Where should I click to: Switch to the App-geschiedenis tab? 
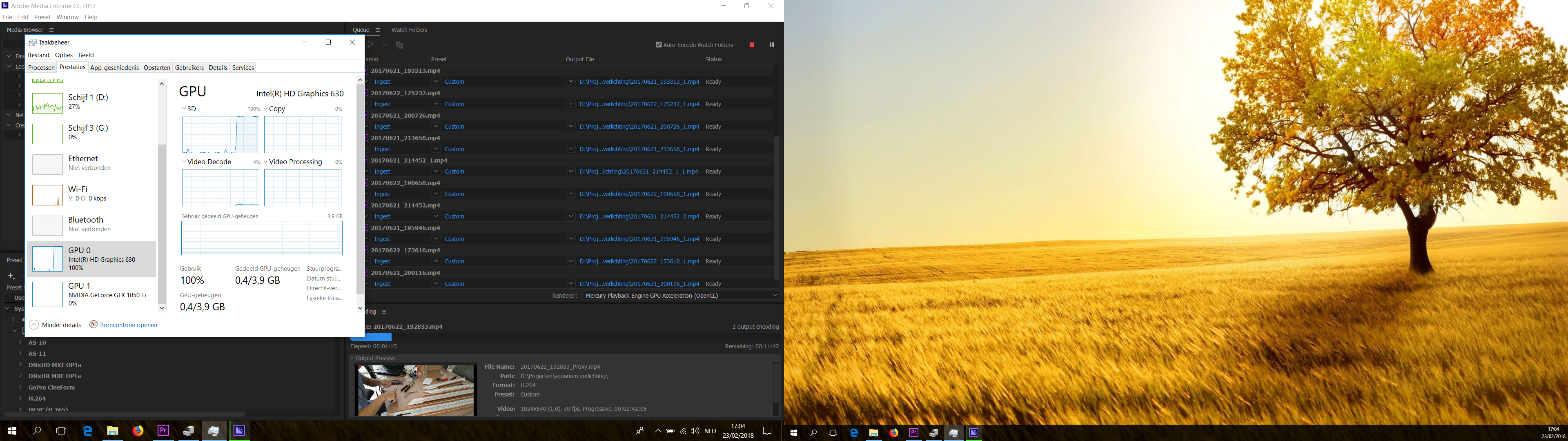click(x=114, y=68)
